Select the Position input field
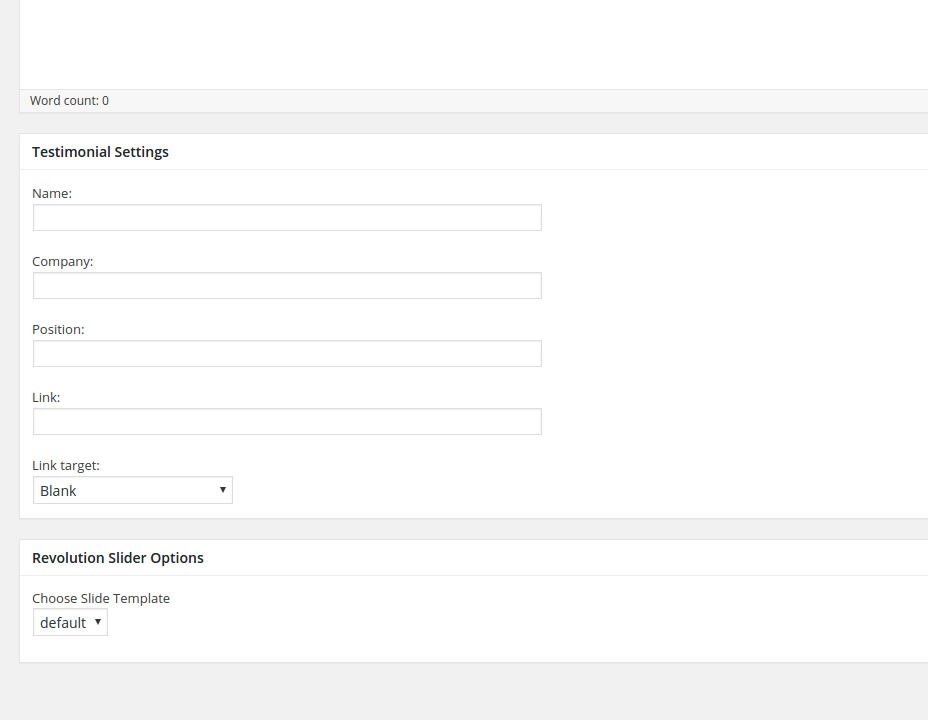This screenshot has height=720, width=928. [x=287, y=354]
